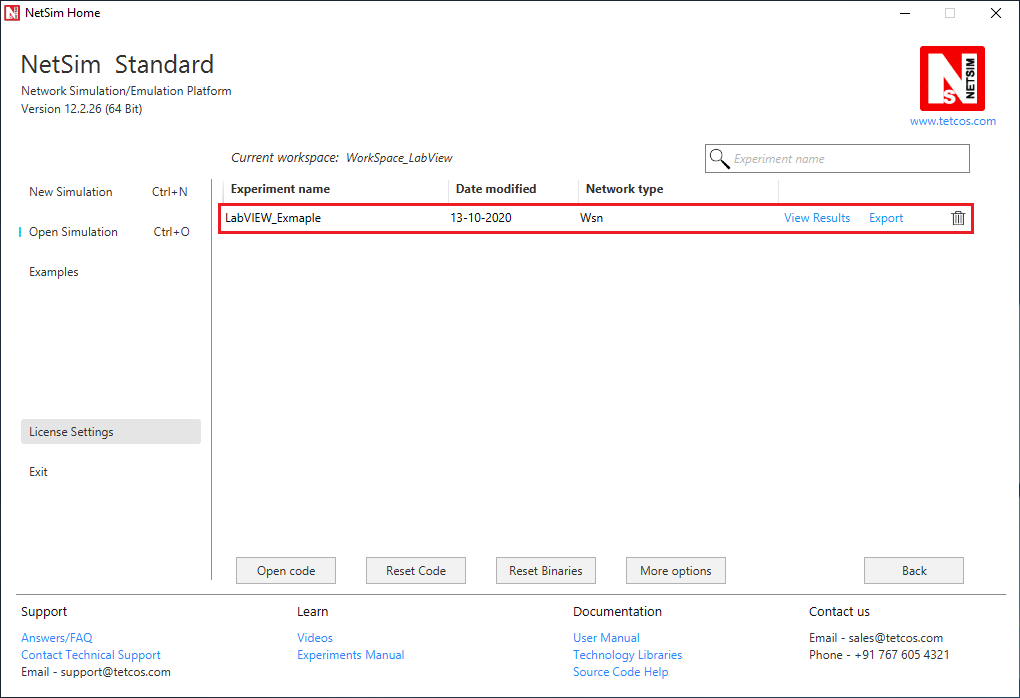Click Reset Code
Screen dimensions: 1020x698
[x=415, y=570]
